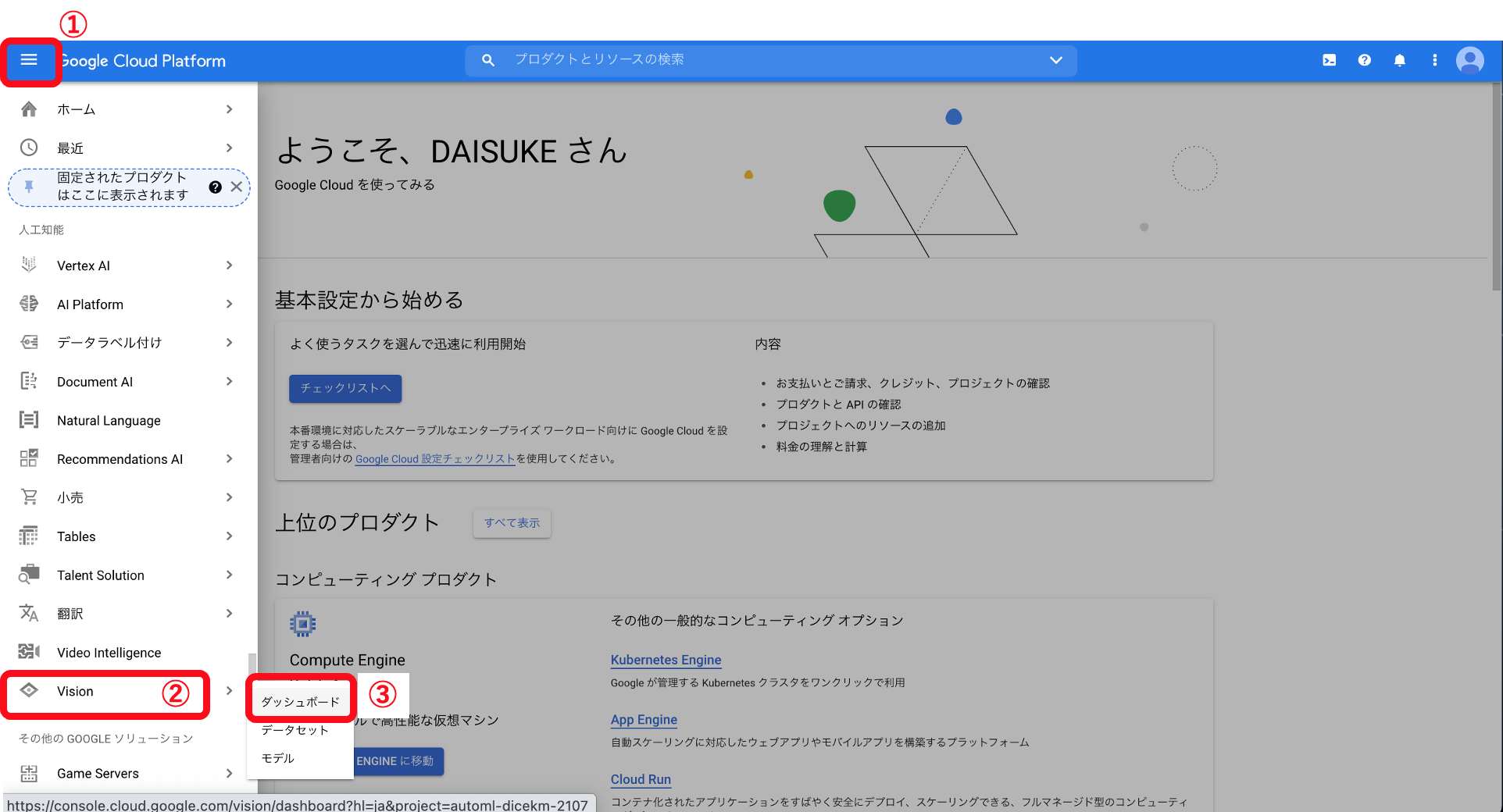Image resolution: width=1503 pixels, height=812 pixels.
Task: Click the Compute Engine heading
Action: pyautogui.click(x=347, y=660)
